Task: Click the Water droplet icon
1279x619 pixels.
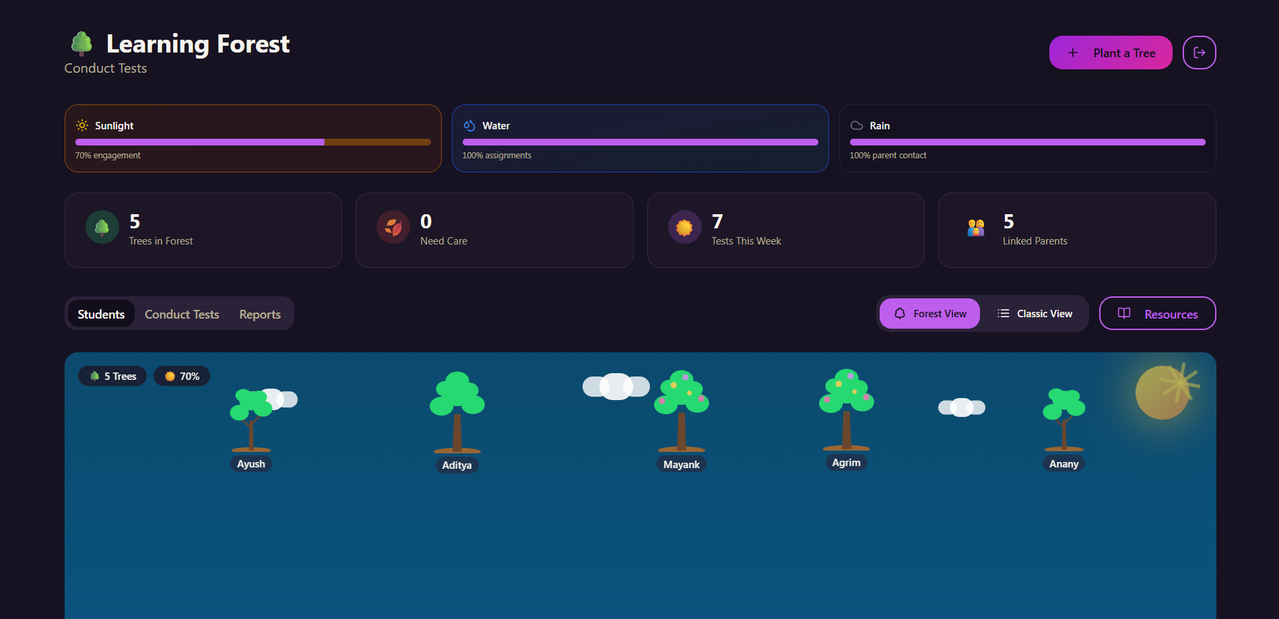Action: (x=469, y=126)
